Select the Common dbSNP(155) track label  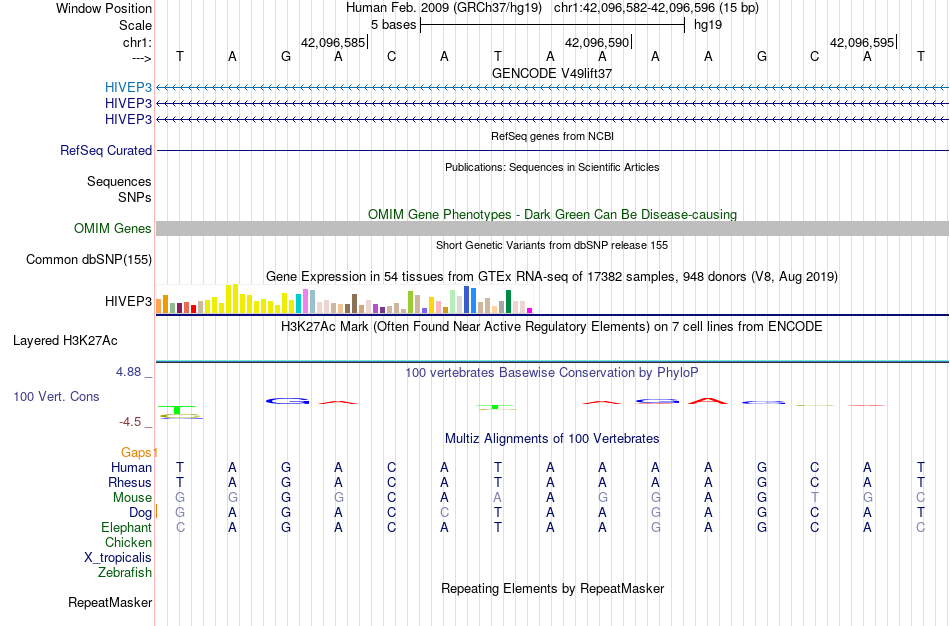(x=89, y=259)
